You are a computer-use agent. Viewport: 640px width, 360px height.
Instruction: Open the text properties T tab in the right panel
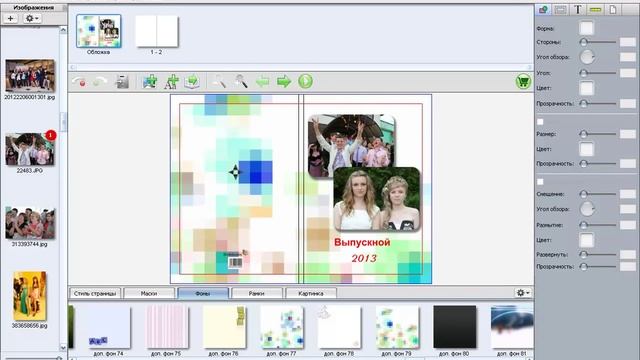point(578,9)
